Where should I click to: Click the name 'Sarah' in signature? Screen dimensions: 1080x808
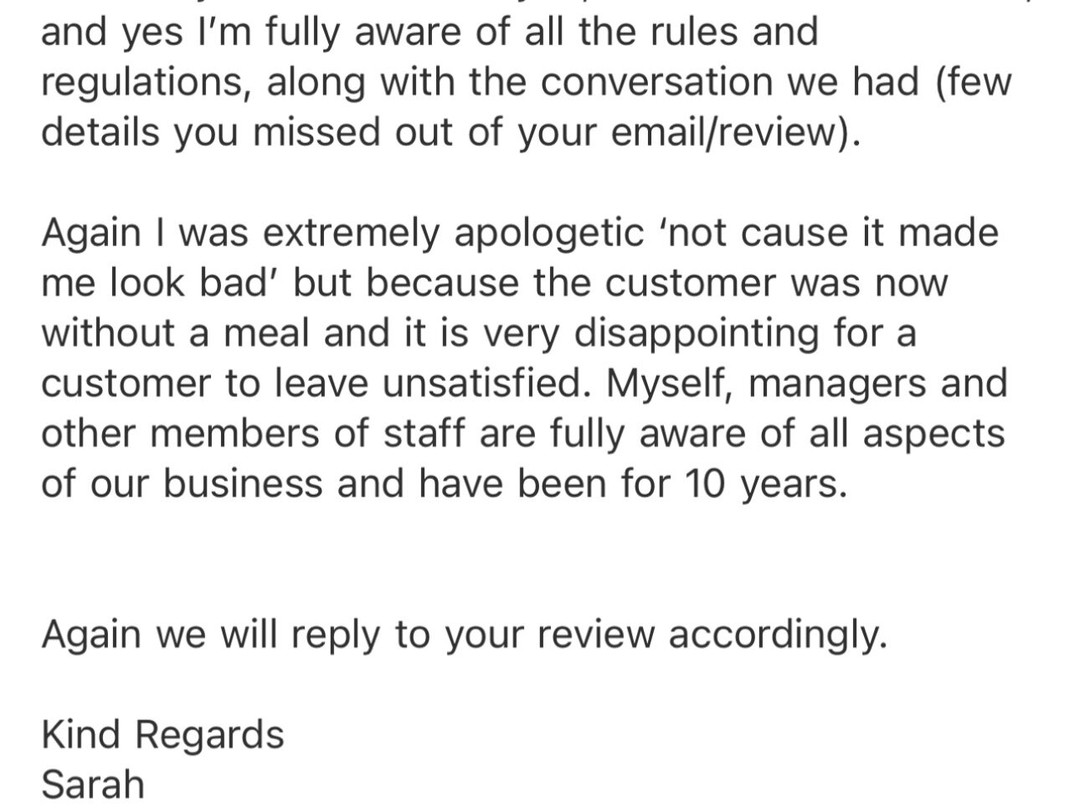(93, 784)
